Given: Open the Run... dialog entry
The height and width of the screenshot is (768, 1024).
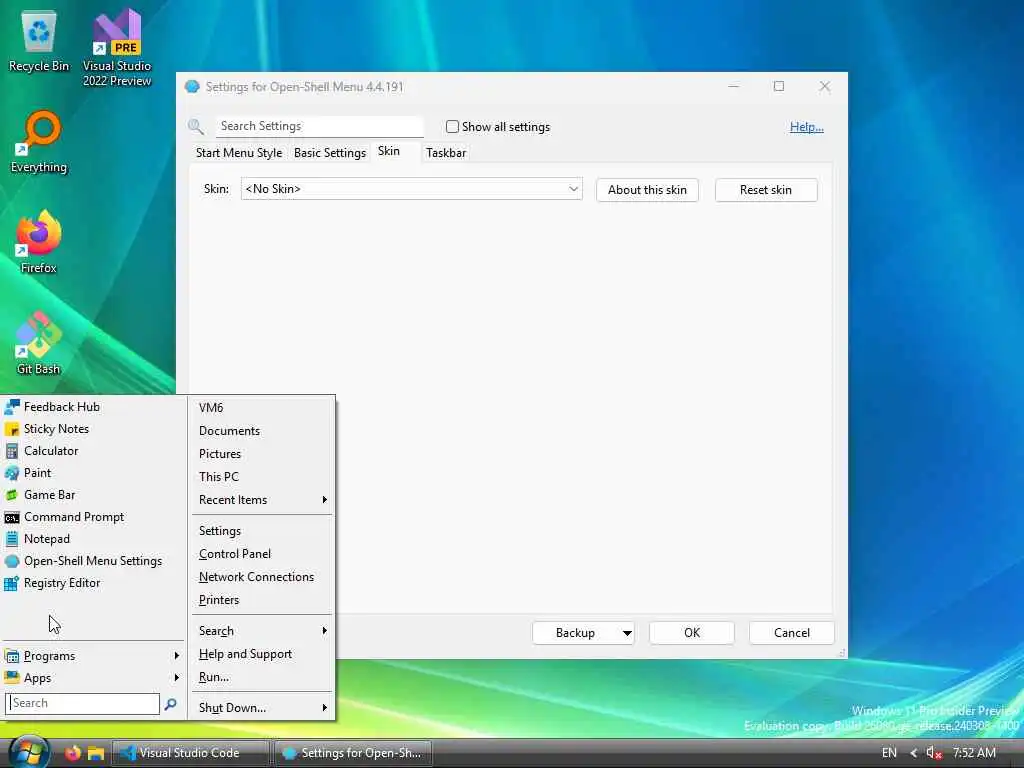Looking at the screenshot, I should tap(263, 677).
